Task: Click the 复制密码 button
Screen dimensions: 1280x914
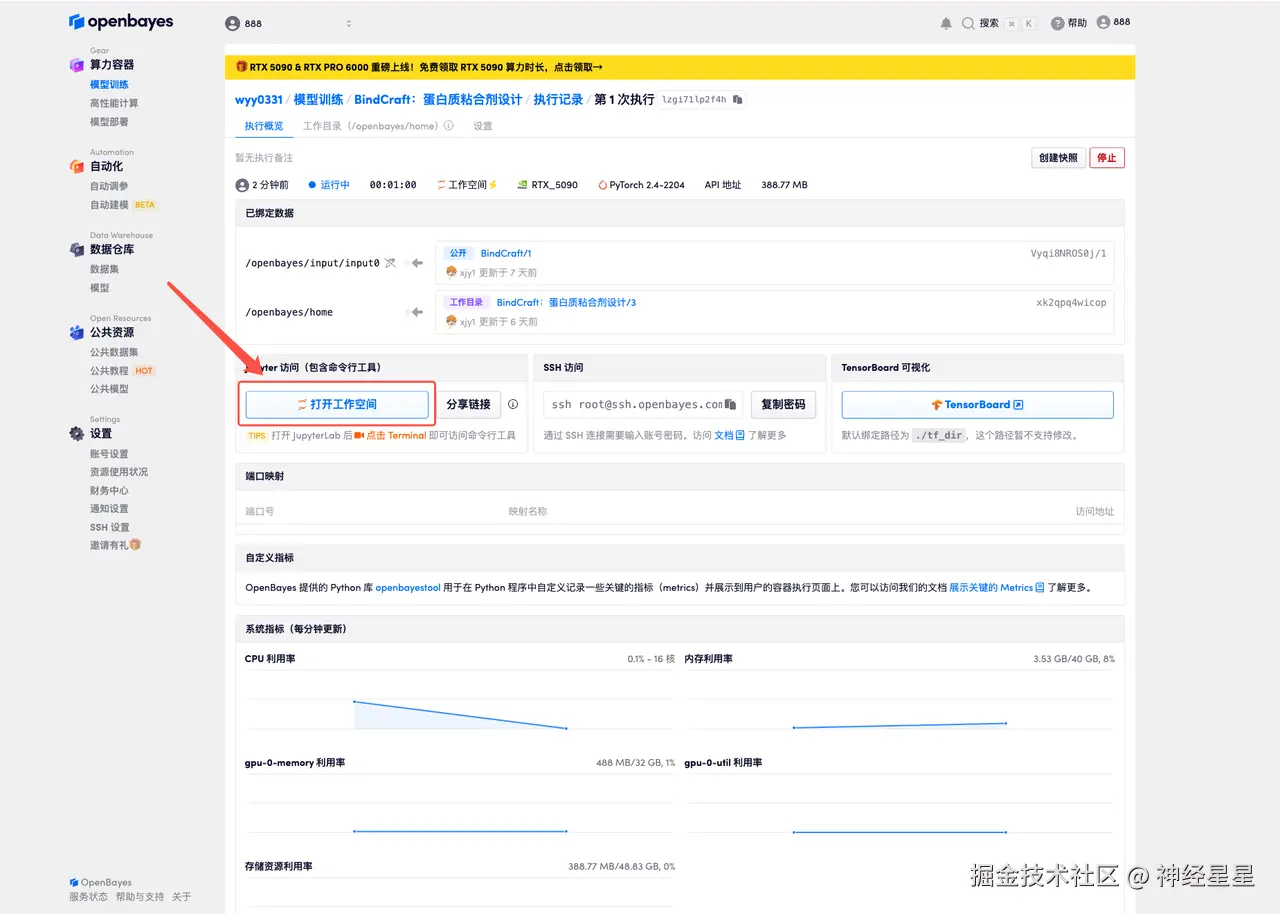Action: click(783, 404)
